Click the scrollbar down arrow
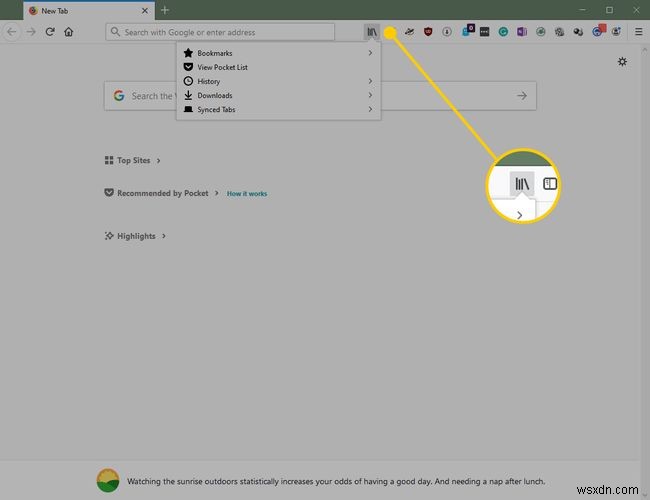This screenshot has height=500, width=650. (x=645, y=495)
